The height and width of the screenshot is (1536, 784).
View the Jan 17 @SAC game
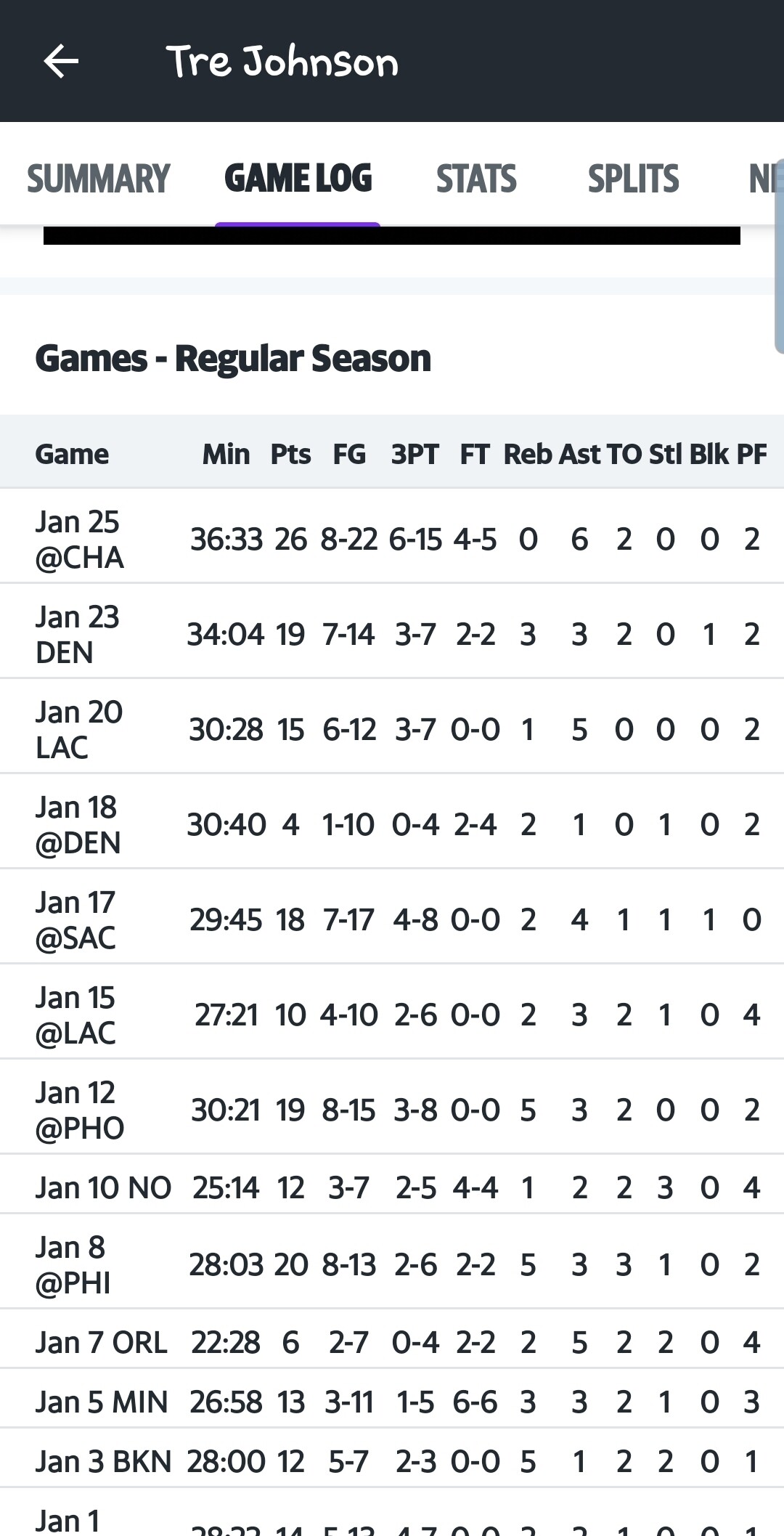(75, 920)
